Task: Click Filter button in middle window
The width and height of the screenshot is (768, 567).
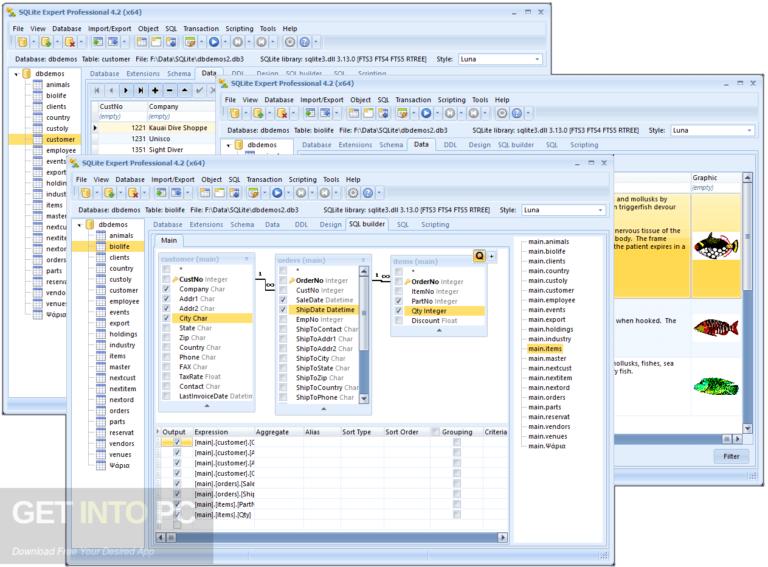Action: [731, 456]
